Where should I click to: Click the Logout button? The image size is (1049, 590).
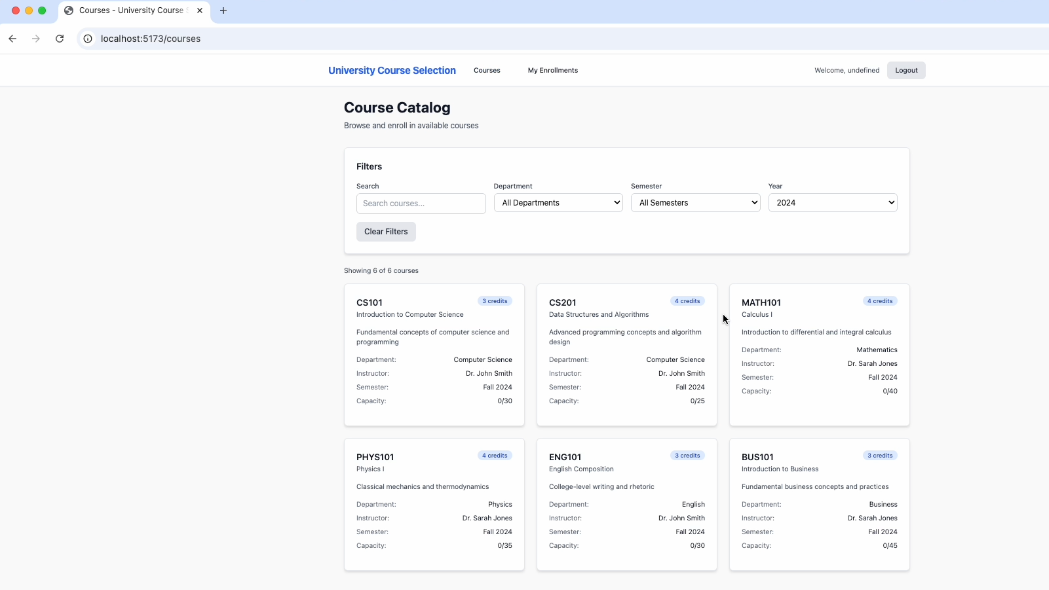906,71
